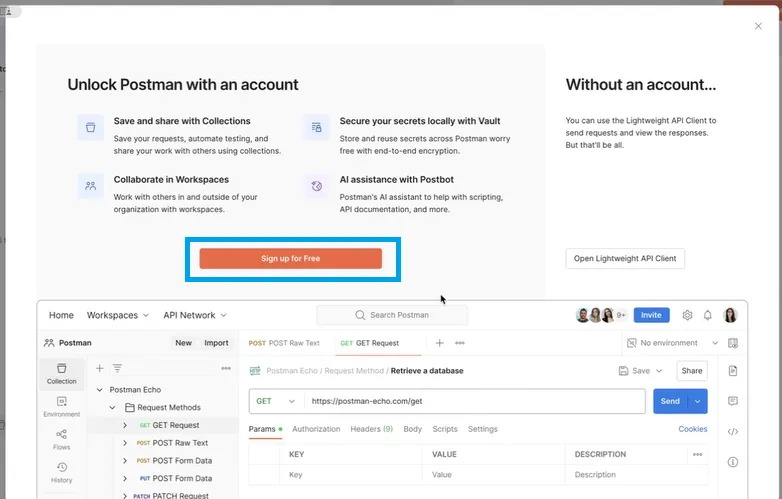Switch to the GET Request tab

click(x=370, y=343)
